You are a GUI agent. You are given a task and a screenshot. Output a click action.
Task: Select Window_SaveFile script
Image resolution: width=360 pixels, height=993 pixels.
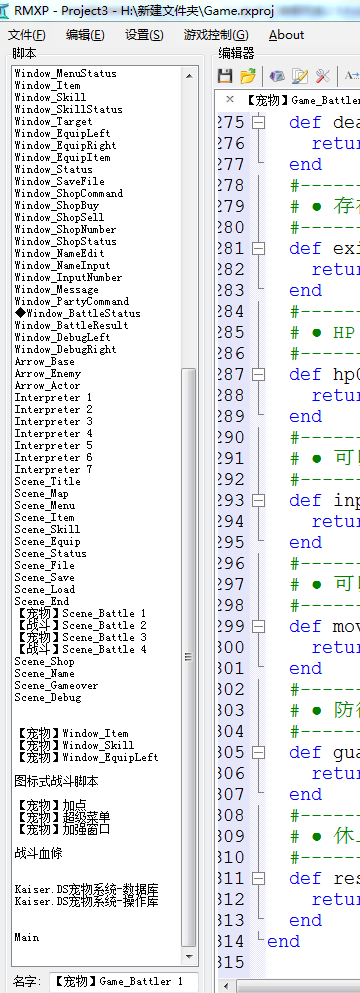coord(60,182)
